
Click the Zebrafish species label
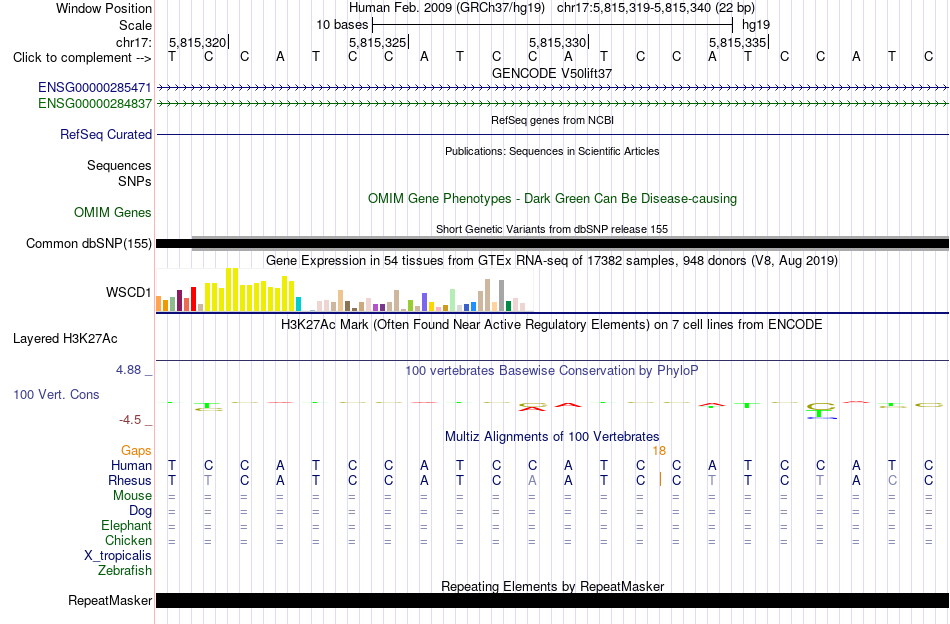[125, 571]
